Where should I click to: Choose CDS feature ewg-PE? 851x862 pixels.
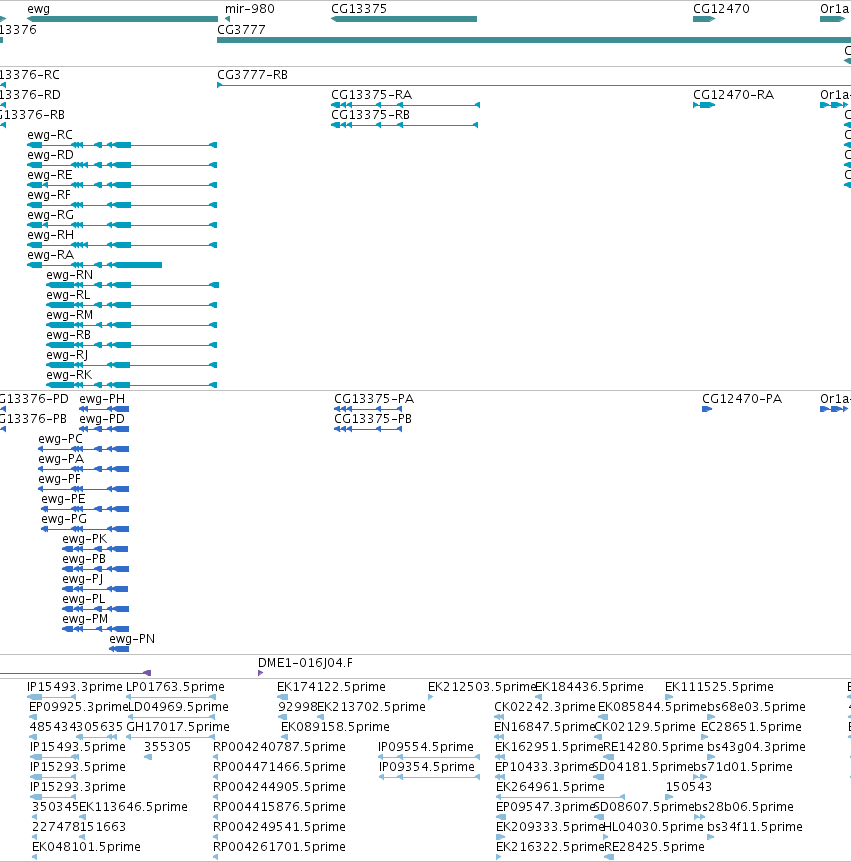click(85, 509)
